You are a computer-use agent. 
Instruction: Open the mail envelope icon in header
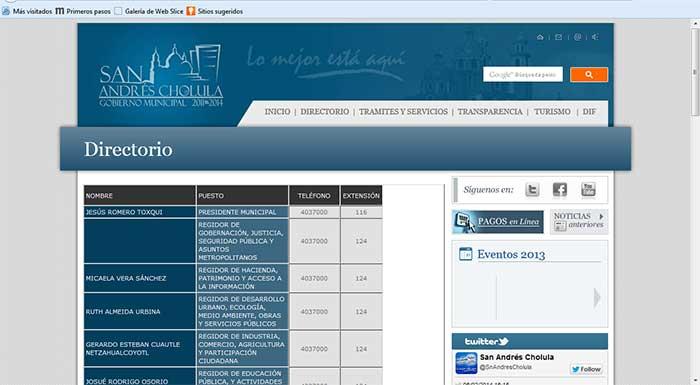pyautogui.click(x=558, y=37)
